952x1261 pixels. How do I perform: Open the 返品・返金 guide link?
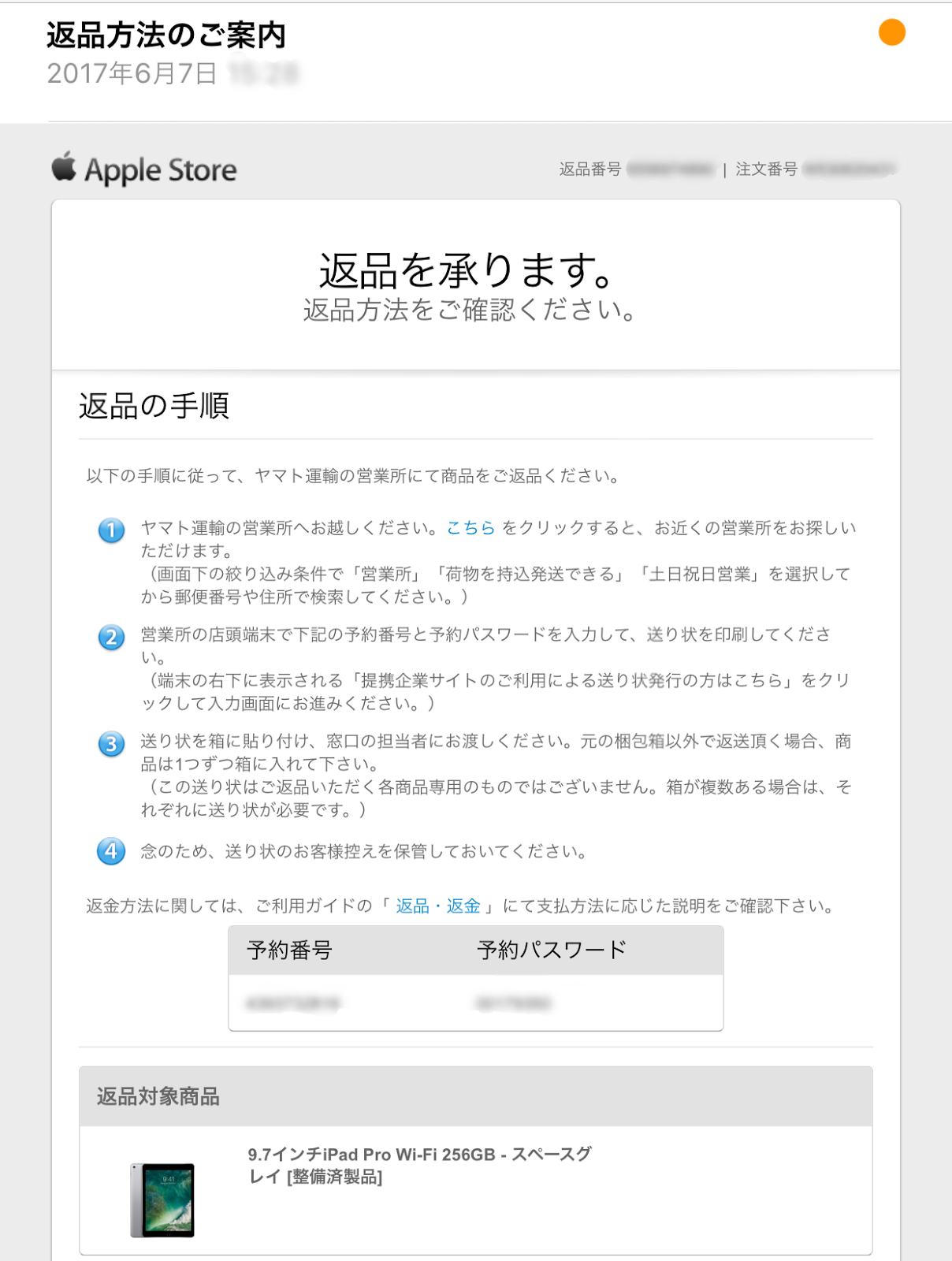pyautogui.click(x=438, y=906)
